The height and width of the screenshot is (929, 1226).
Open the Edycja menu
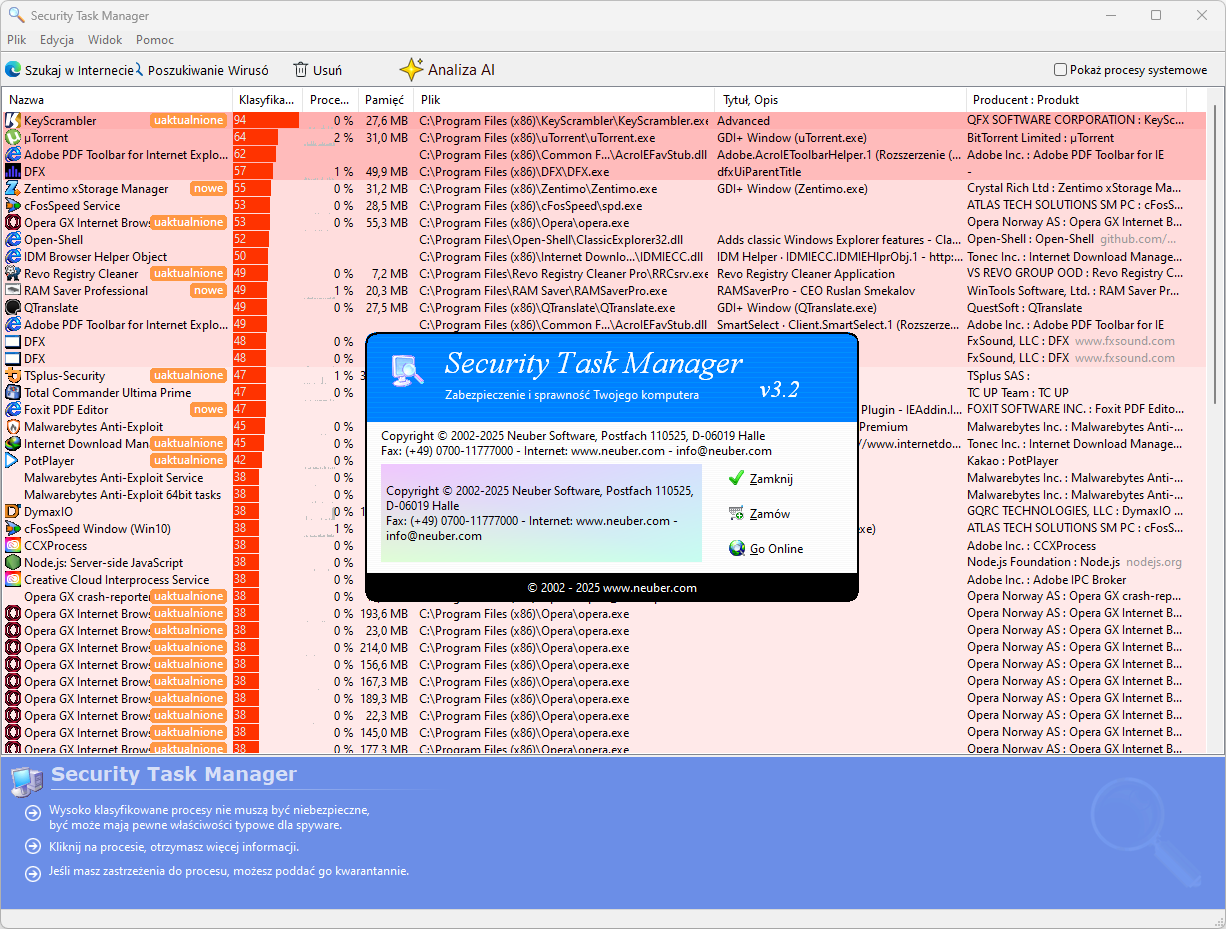pos(57,40)
